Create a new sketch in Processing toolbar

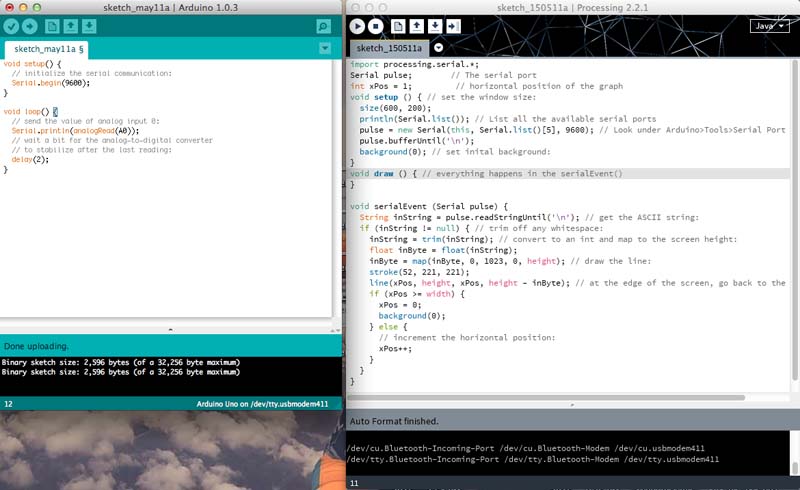(x=398, y=26)
